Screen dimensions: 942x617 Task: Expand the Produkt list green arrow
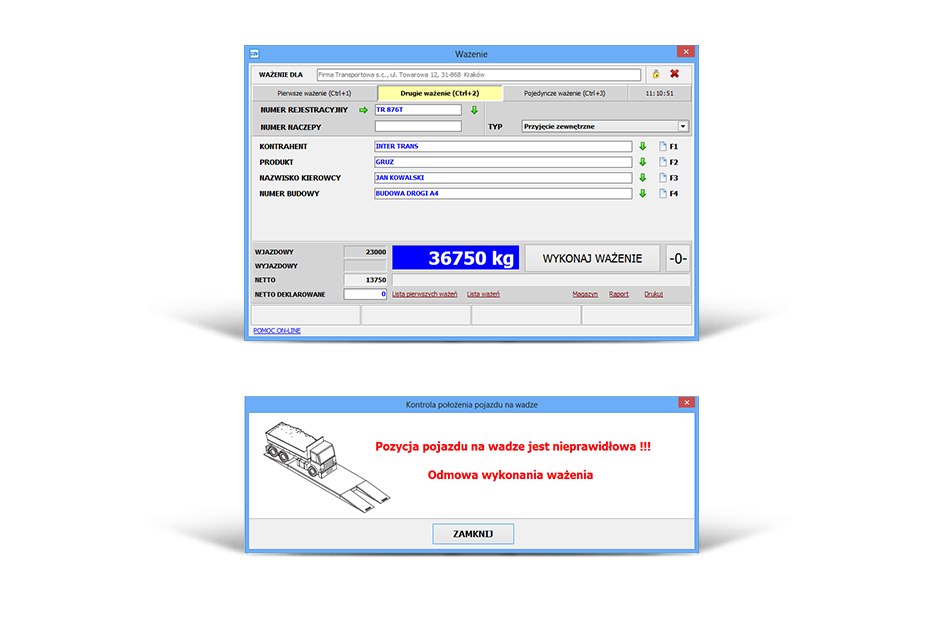tap(642, 162)
